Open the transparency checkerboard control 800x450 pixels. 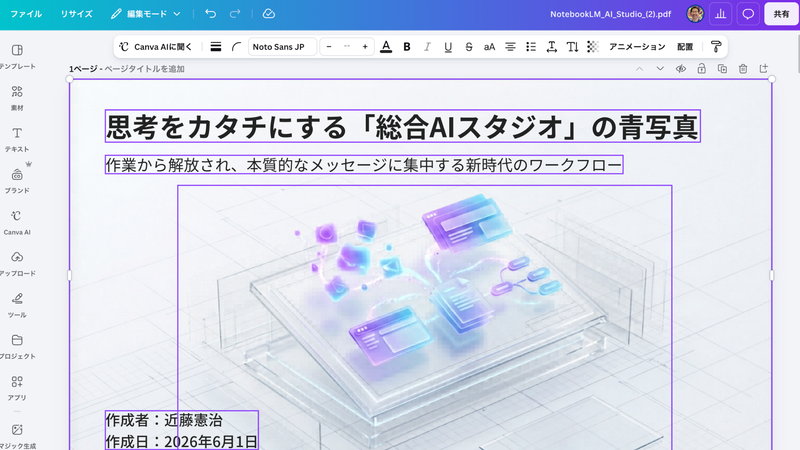click(x=593, y=47)
